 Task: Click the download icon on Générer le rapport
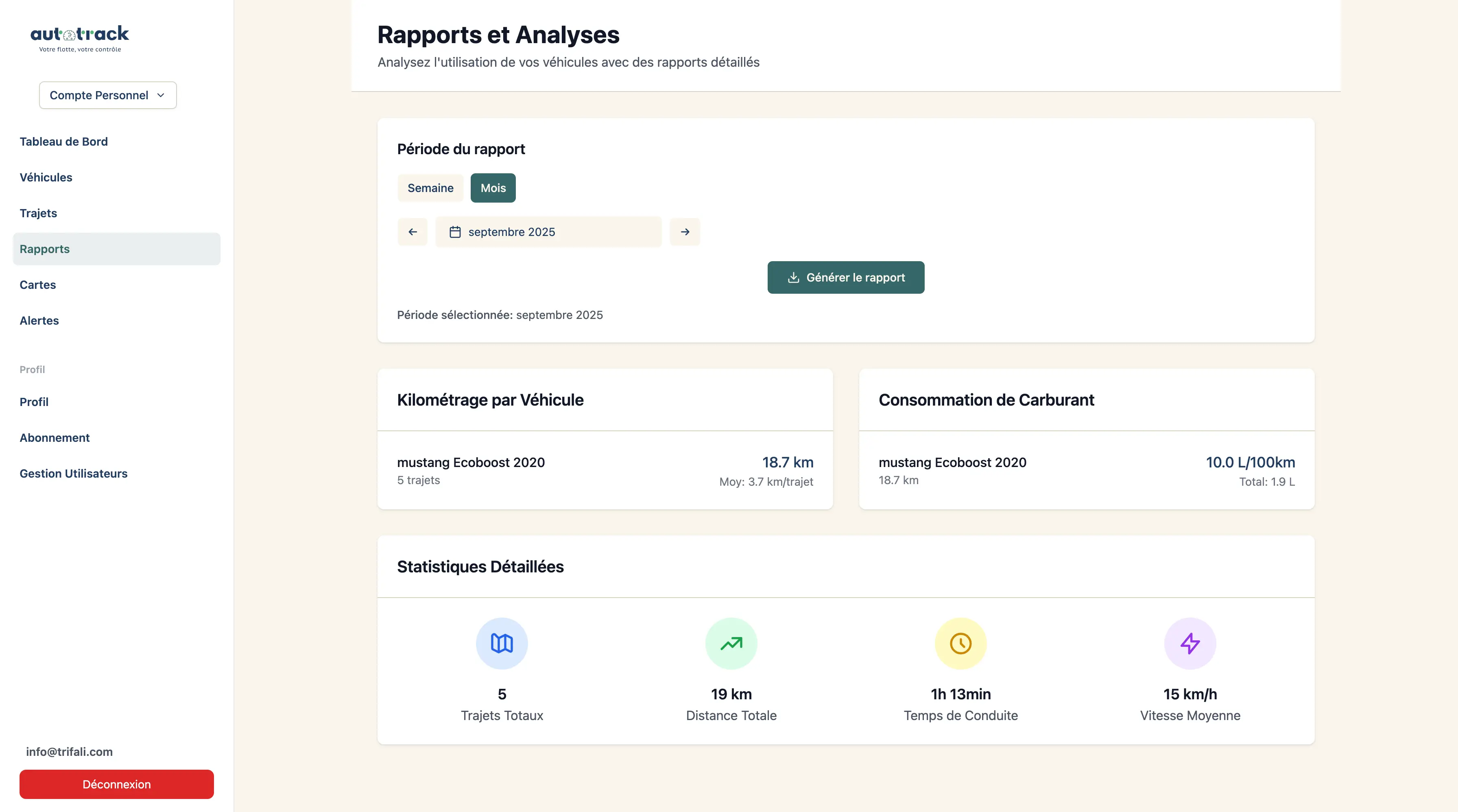click(x=794, y=277)
